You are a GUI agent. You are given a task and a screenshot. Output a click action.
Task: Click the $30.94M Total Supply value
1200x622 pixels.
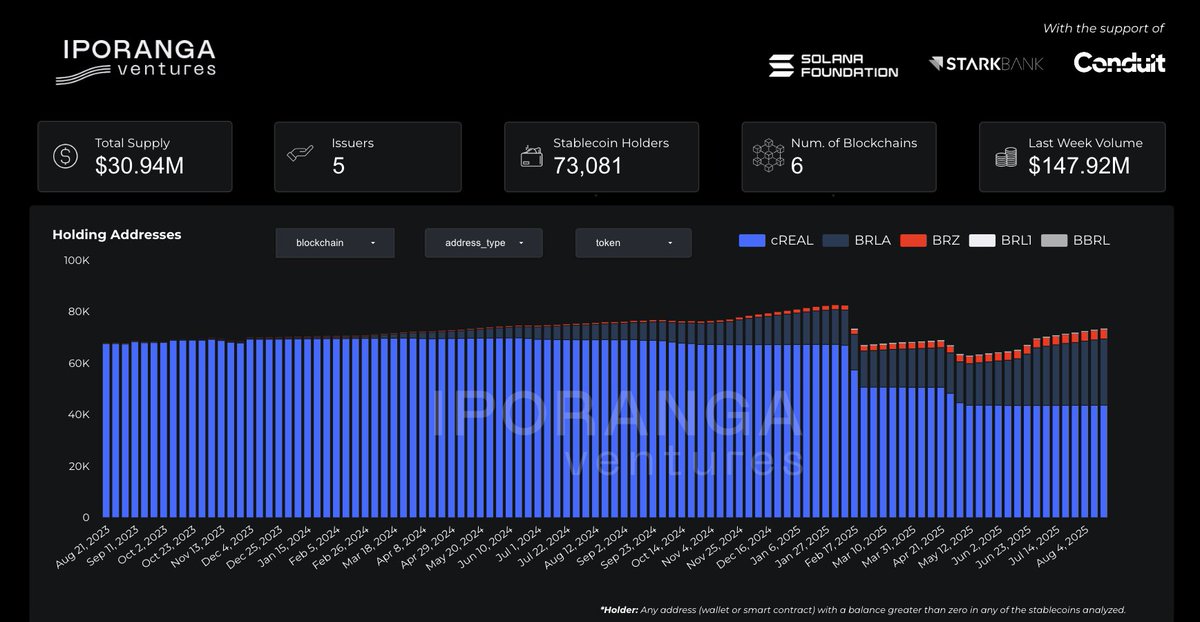(139, 167)
